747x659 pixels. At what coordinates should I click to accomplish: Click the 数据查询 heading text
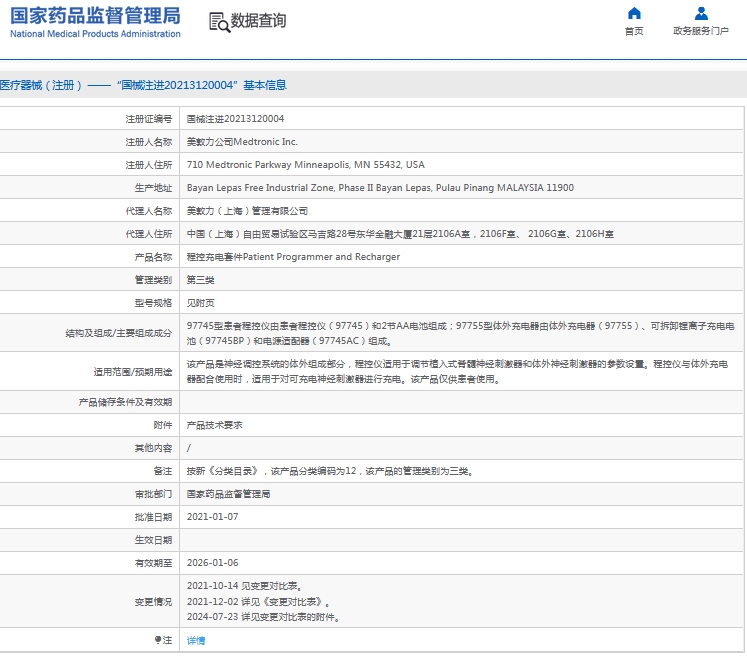click(259, 20)
